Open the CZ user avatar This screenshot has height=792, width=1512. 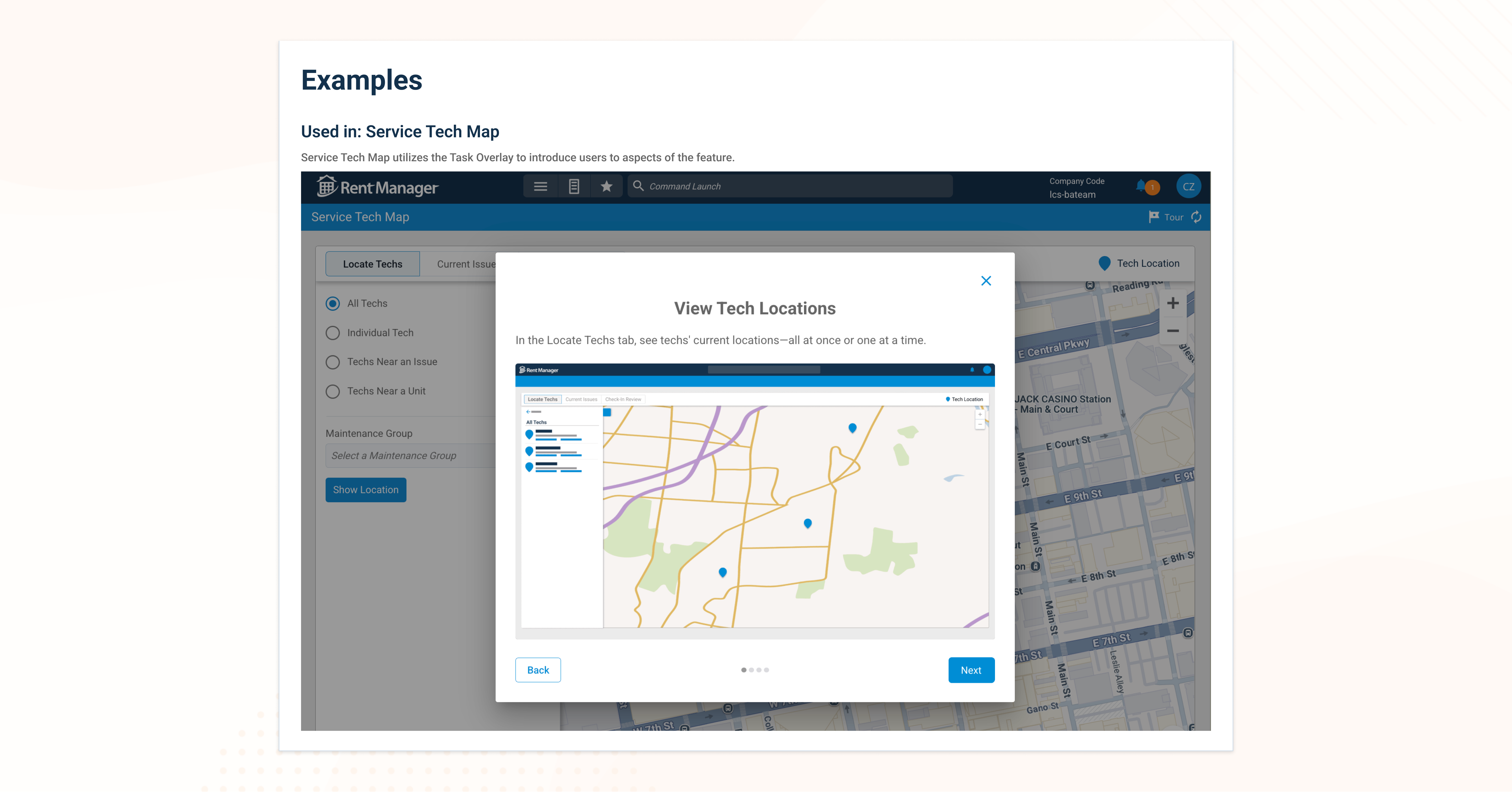[1188, 187]
